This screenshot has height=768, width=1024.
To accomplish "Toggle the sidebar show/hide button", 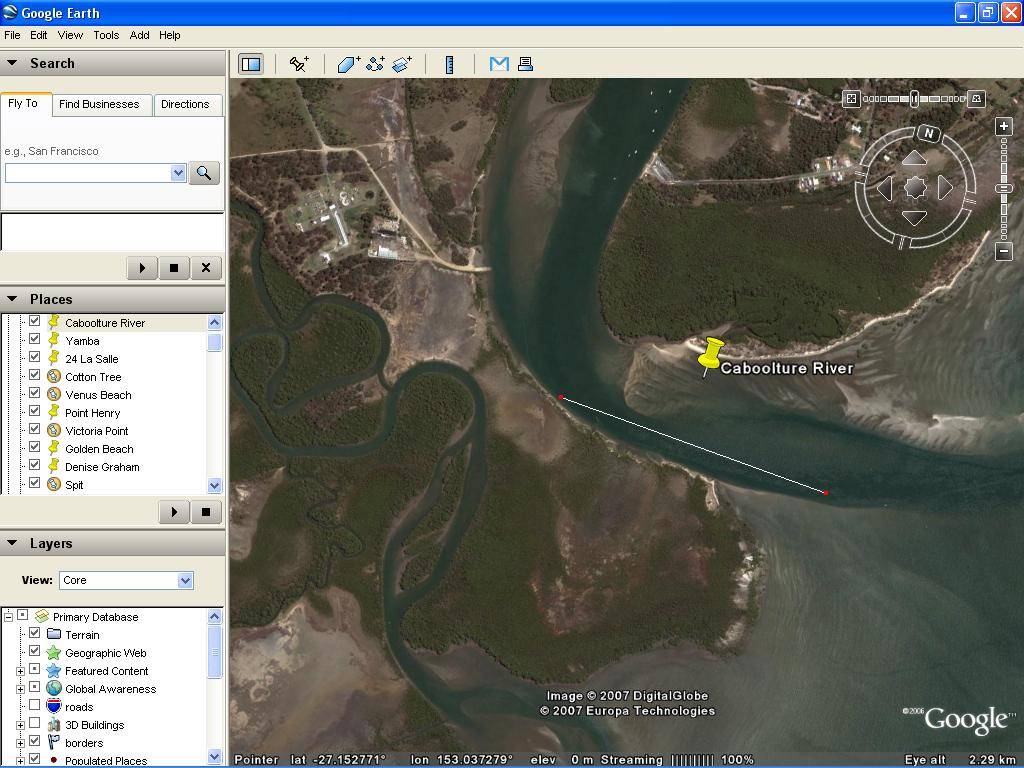I will pyautogui.click(x=251, y=64).
